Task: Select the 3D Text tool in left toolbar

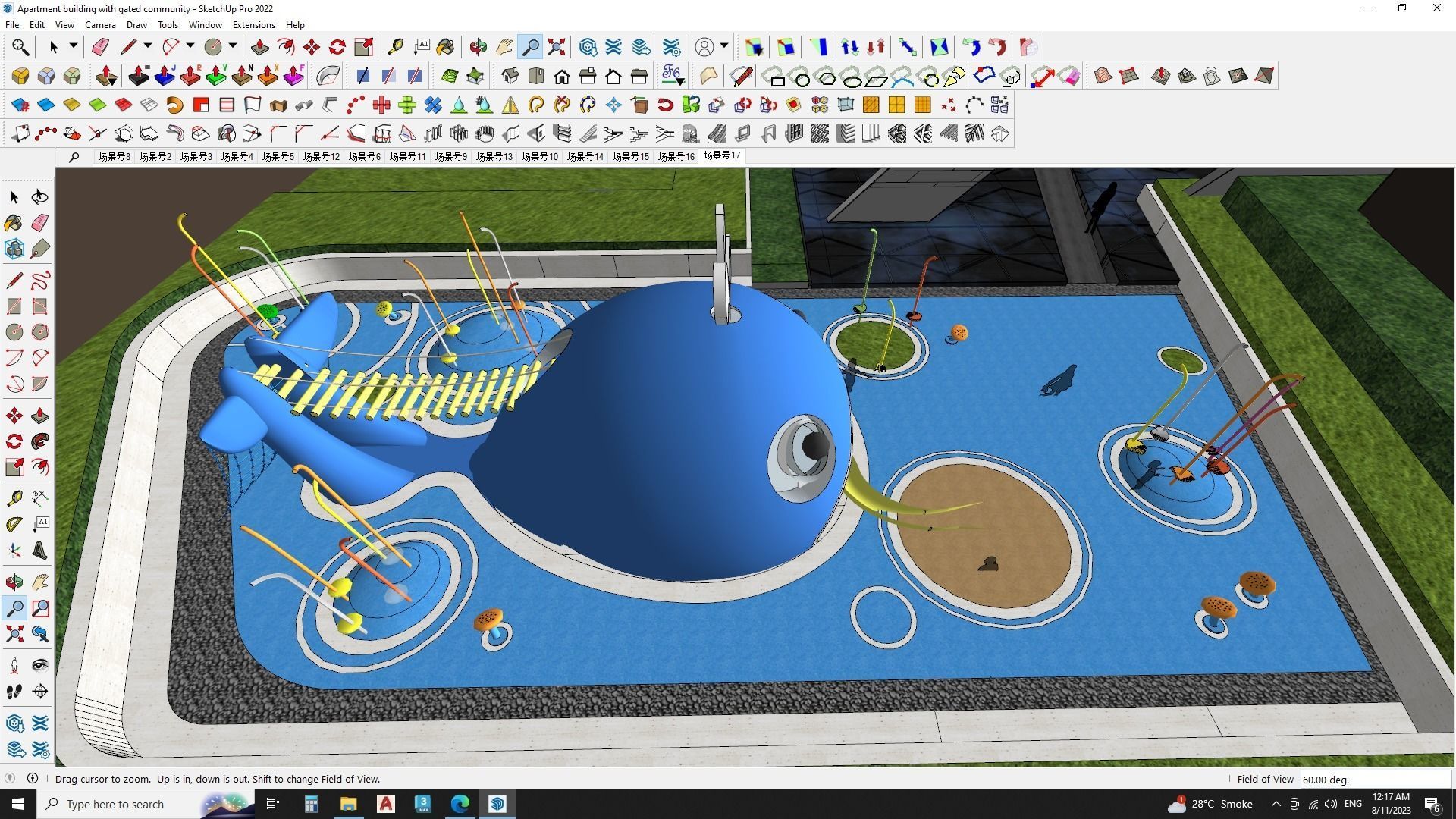Action: tap(40, 551)
